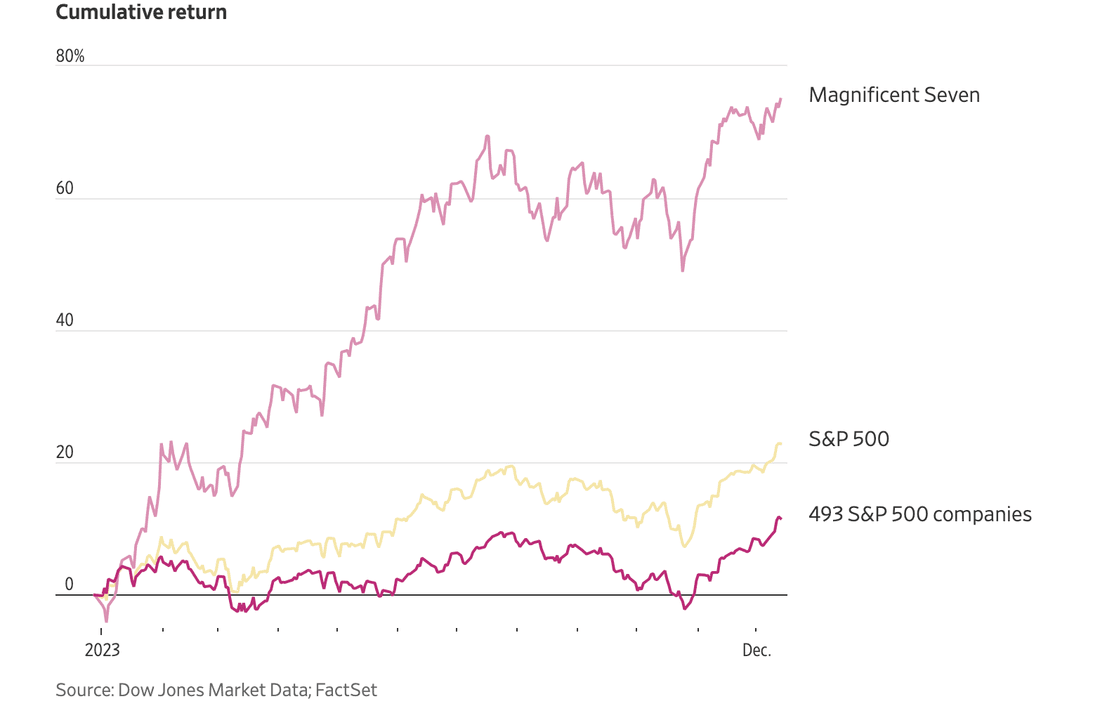Click the Magnificent Seven line's end point
The image size is (1100, 718).
pos(781,100)
